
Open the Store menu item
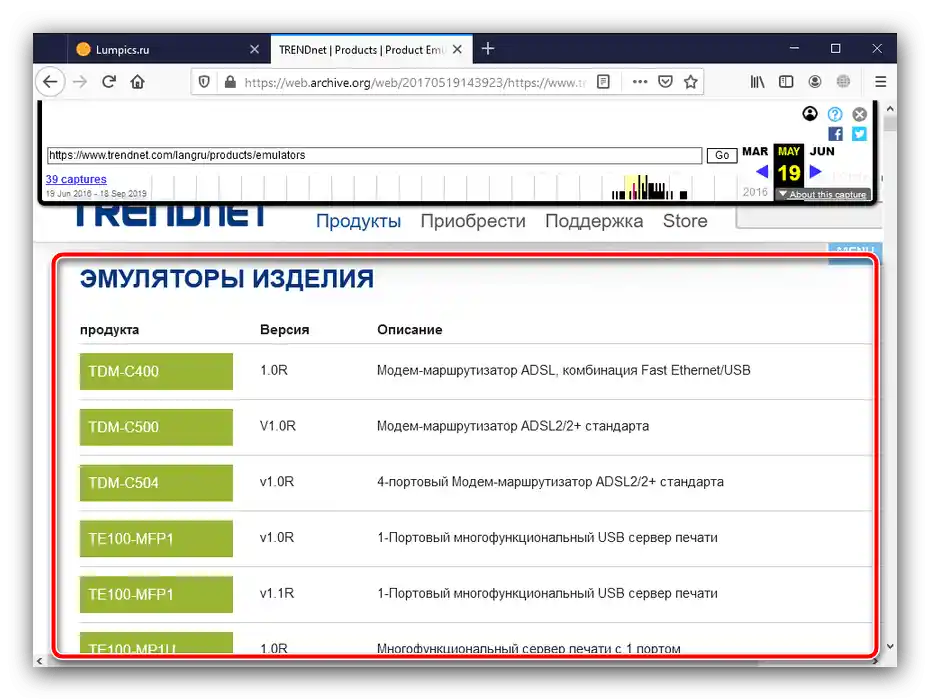click(685, 221)
